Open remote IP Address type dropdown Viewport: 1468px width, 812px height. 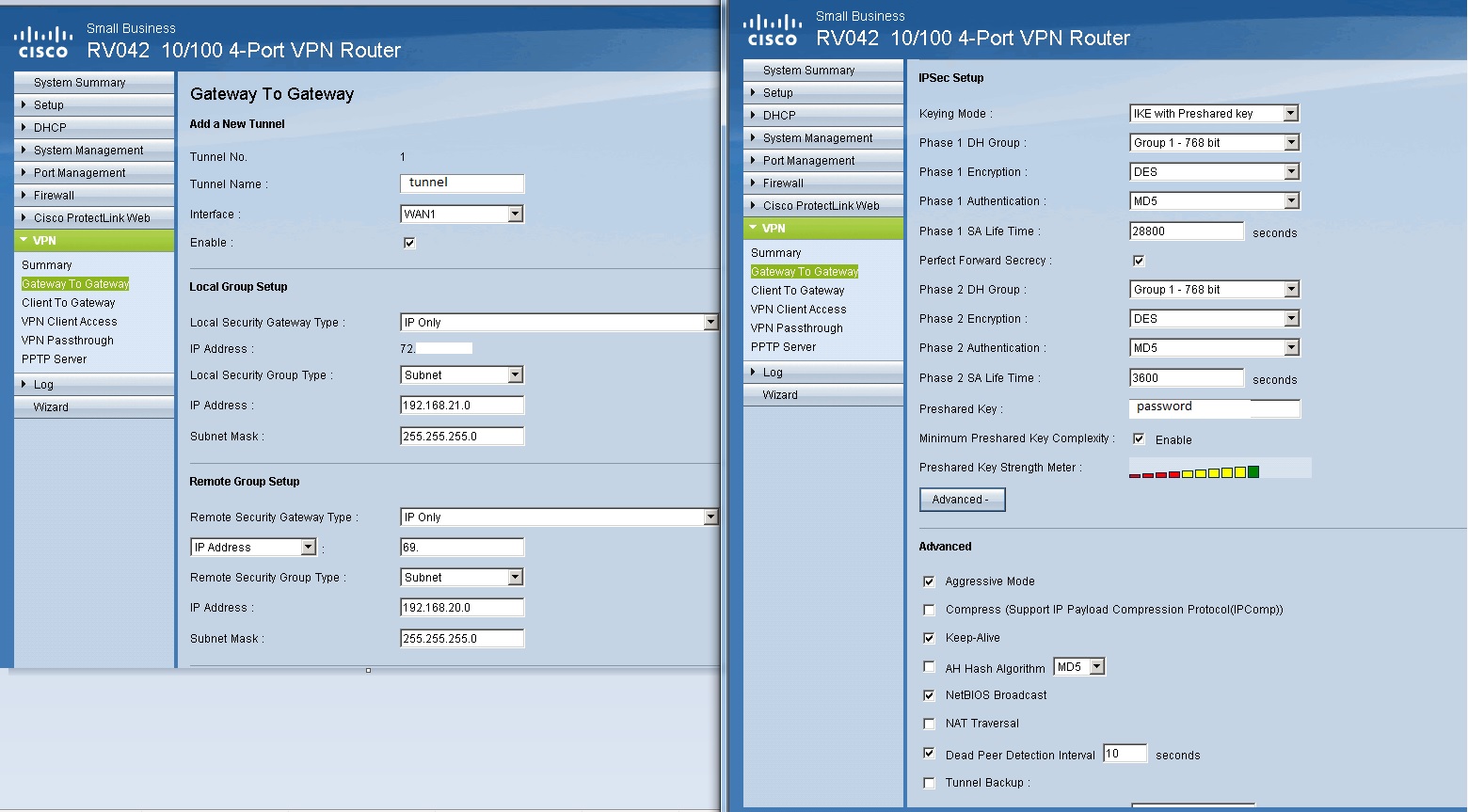tap(253, 547)
